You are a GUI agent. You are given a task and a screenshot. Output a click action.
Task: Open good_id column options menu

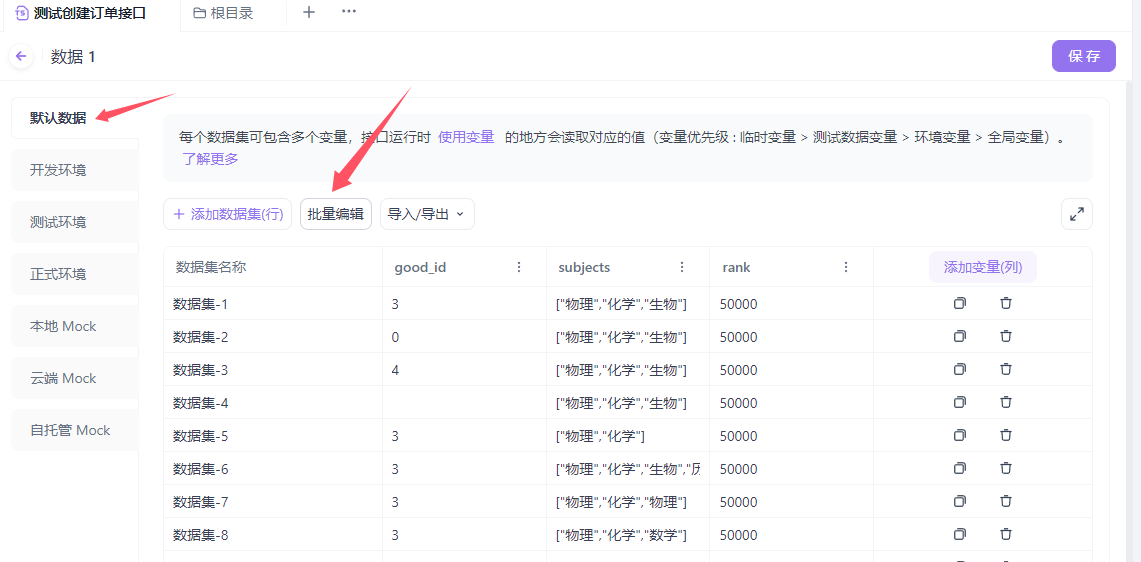coord(519,267)
